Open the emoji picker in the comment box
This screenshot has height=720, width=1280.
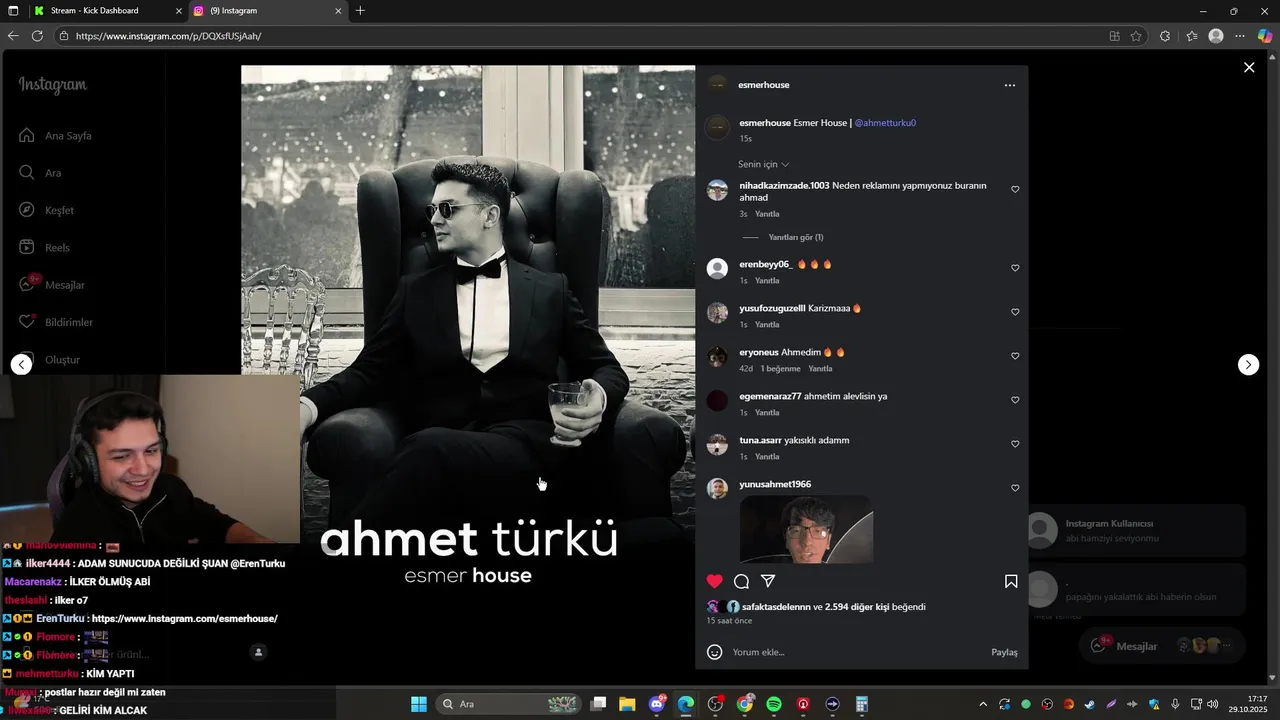pyautogui.click(x=714, y=652)
